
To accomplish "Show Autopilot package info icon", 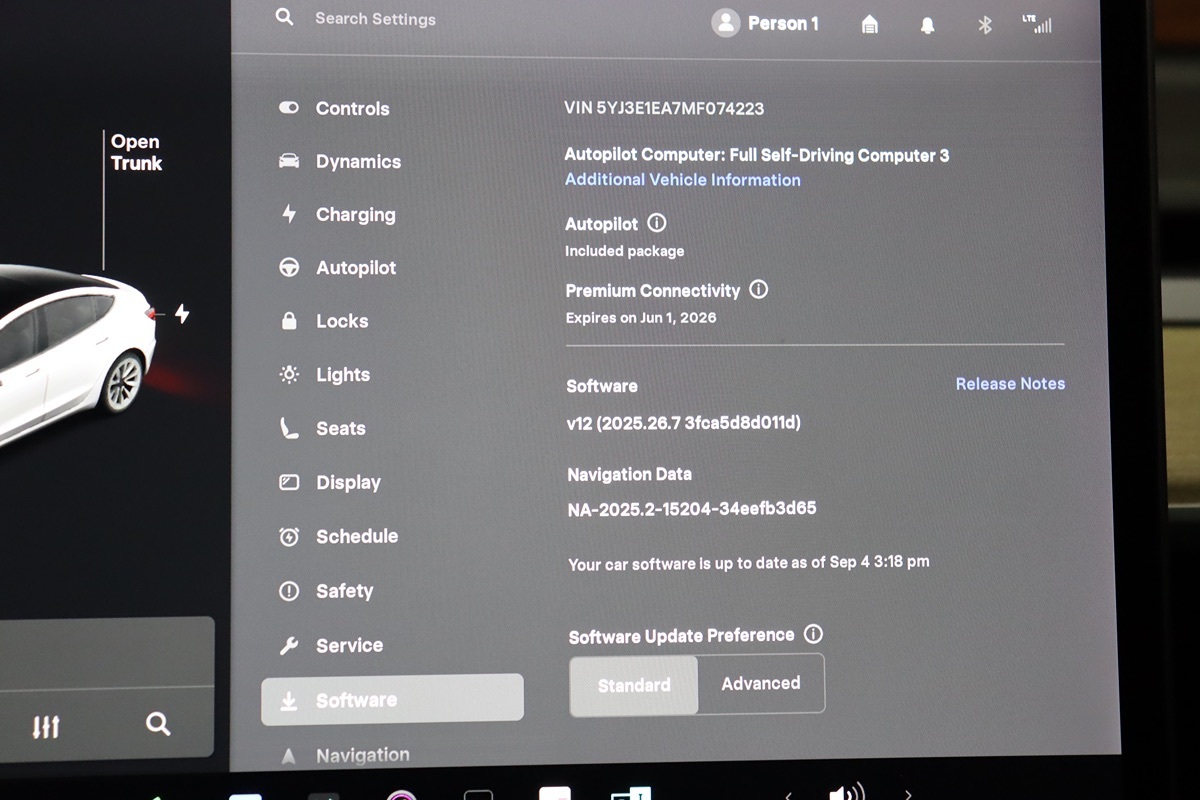I will pos(657,223).
